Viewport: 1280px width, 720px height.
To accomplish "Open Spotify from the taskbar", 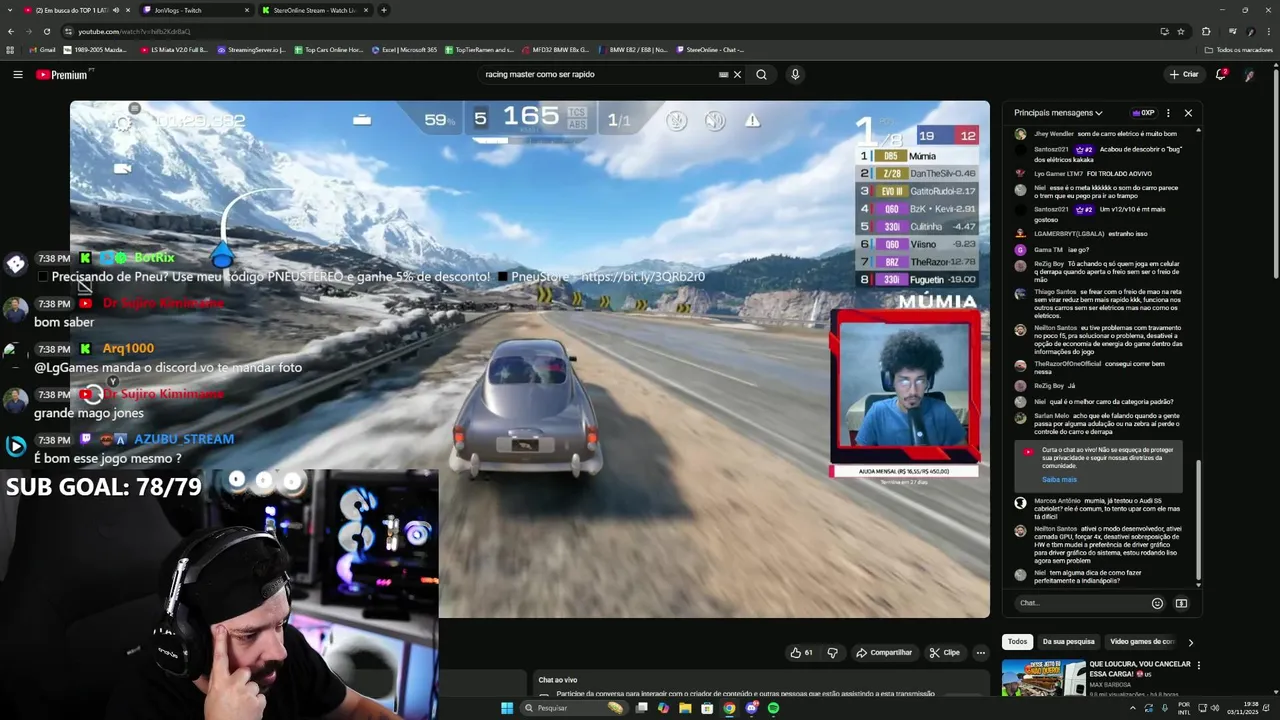I will [773, 708].
